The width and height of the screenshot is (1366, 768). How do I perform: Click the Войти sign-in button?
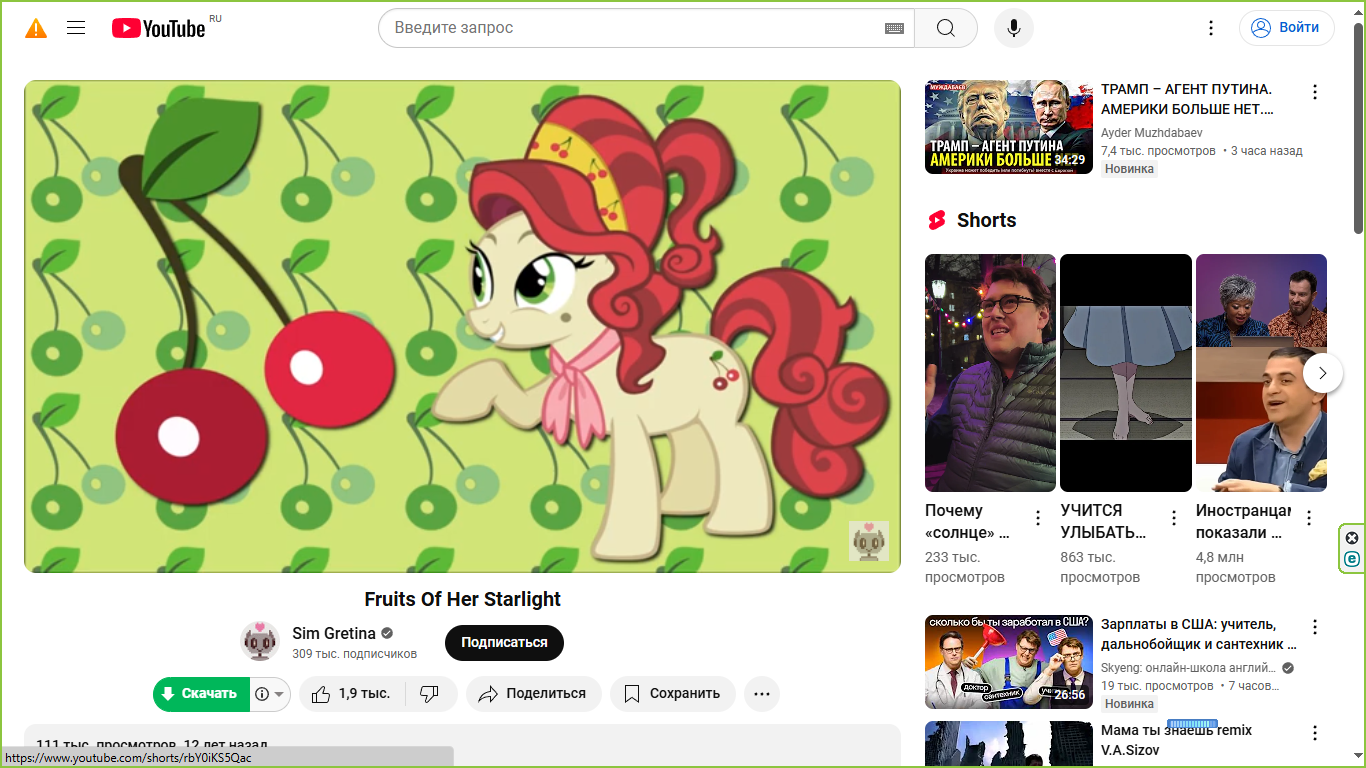[1287, 28]
